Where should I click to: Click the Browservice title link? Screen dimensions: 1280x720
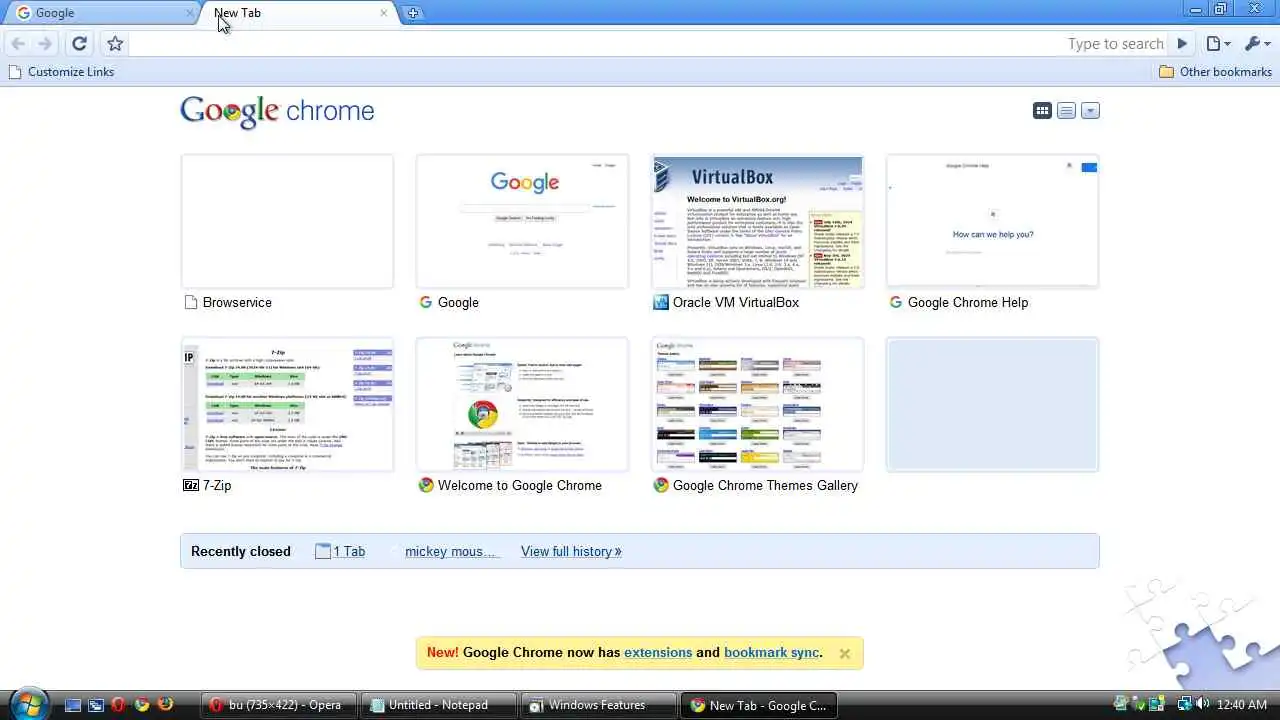pos(237,302)
